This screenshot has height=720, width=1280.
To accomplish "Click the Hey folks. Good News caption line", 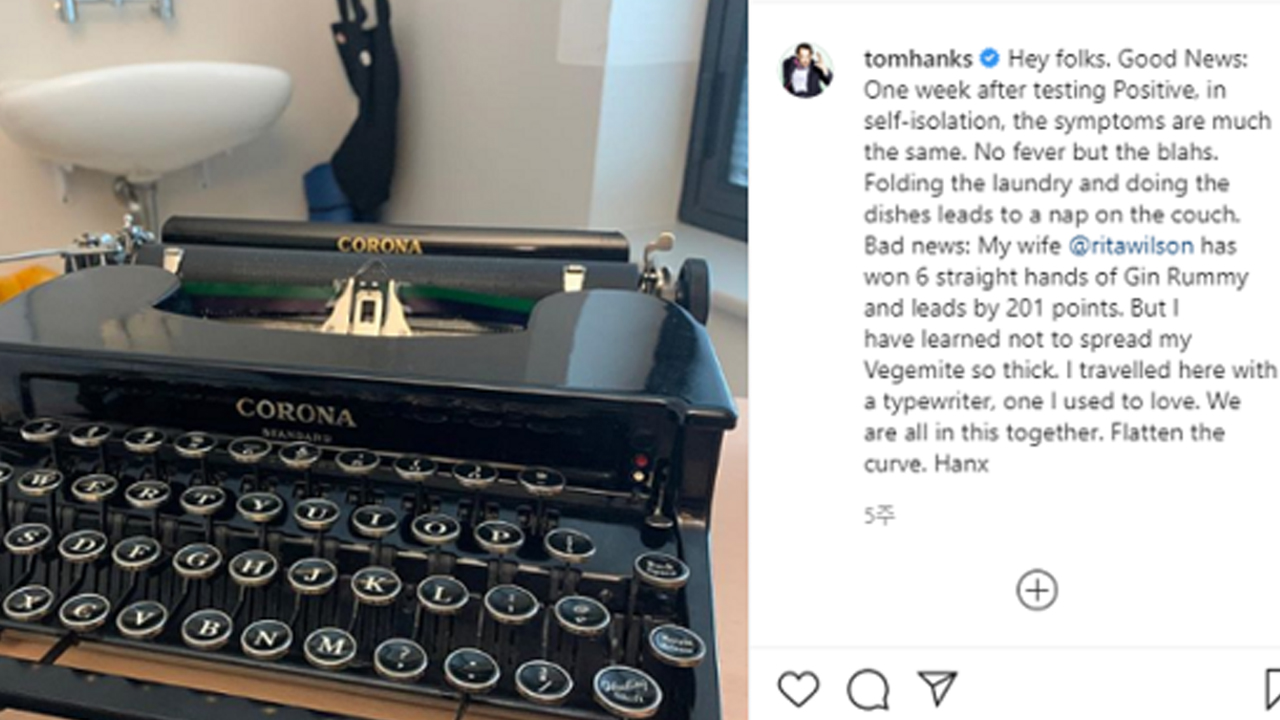I will click(x=1127, y=59).
